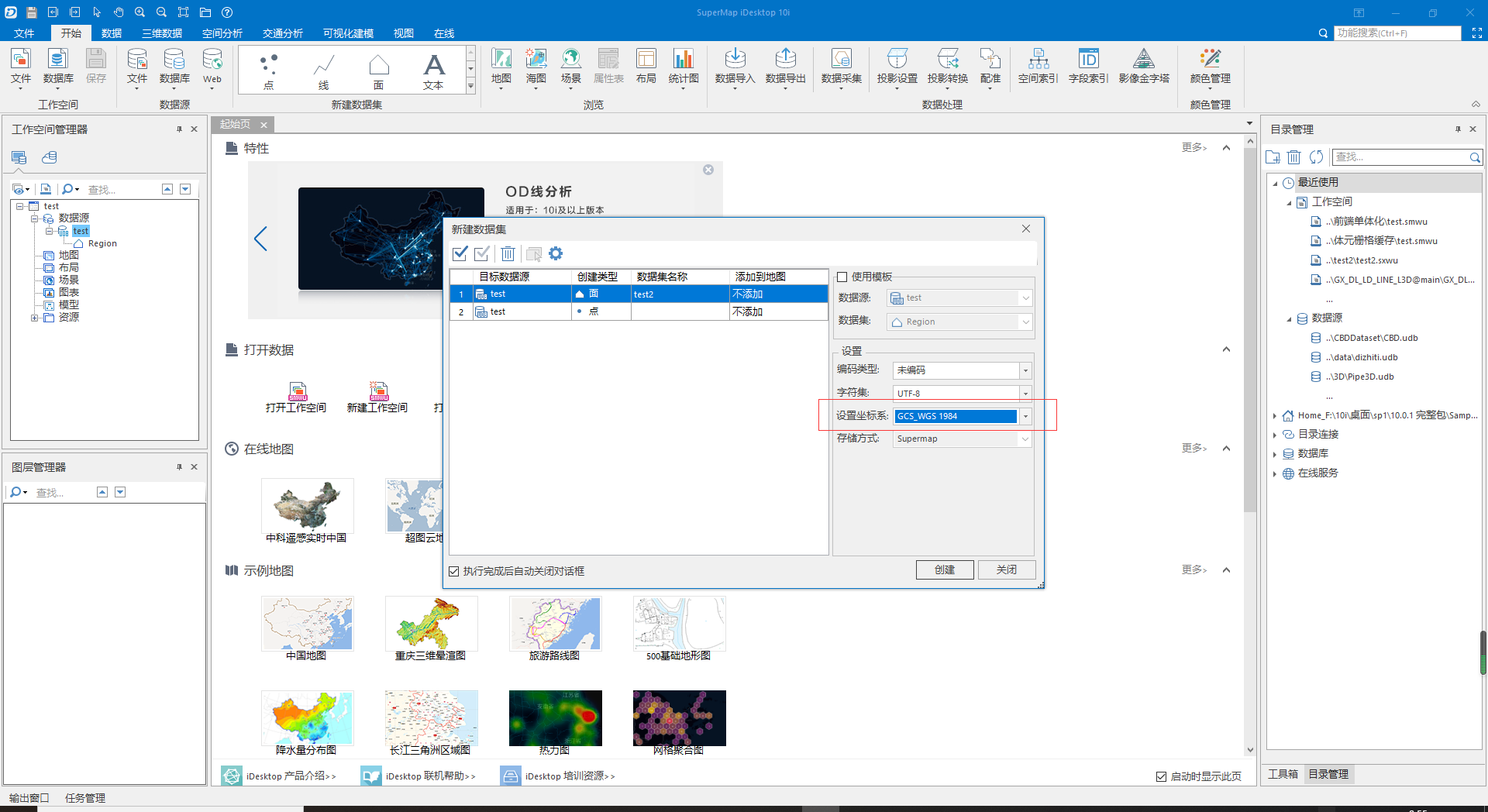
Task: Switch to the 工具箱 tab
Action: pos(1283,774)
